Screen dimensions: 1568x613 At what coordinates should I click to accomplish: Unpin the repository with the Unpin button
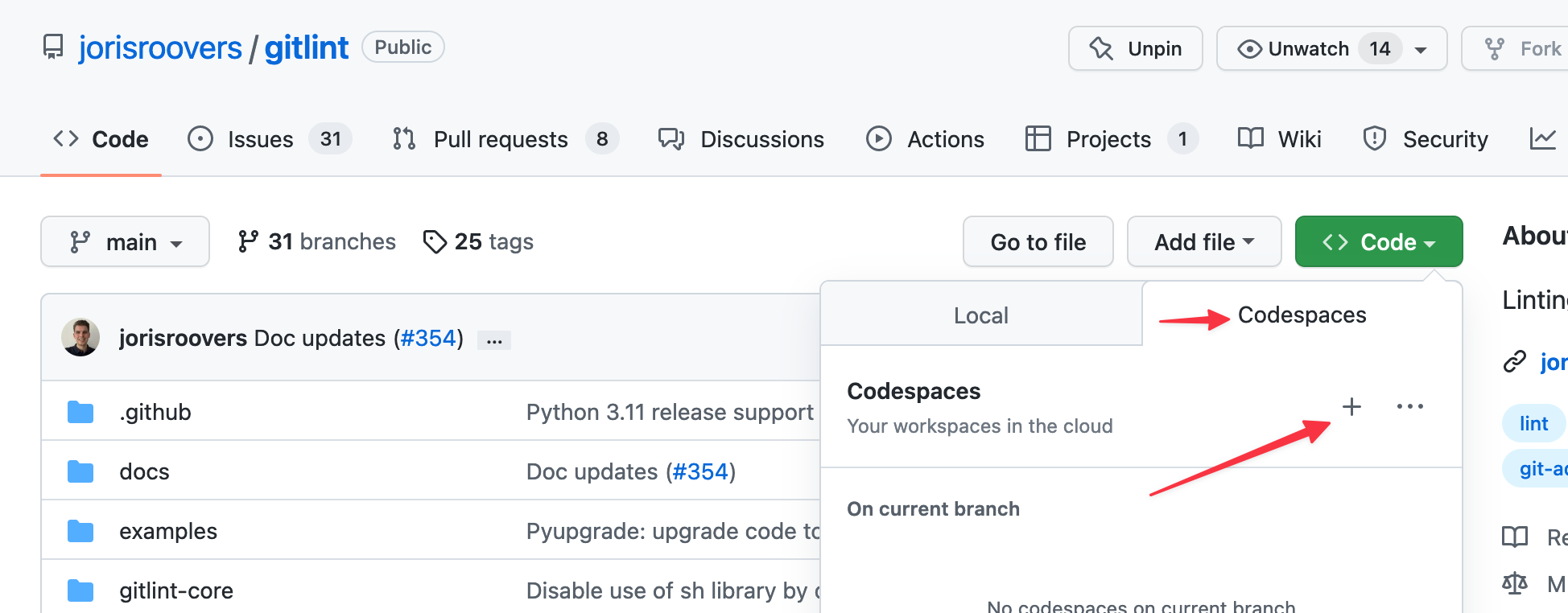[x=1135, y=48]
